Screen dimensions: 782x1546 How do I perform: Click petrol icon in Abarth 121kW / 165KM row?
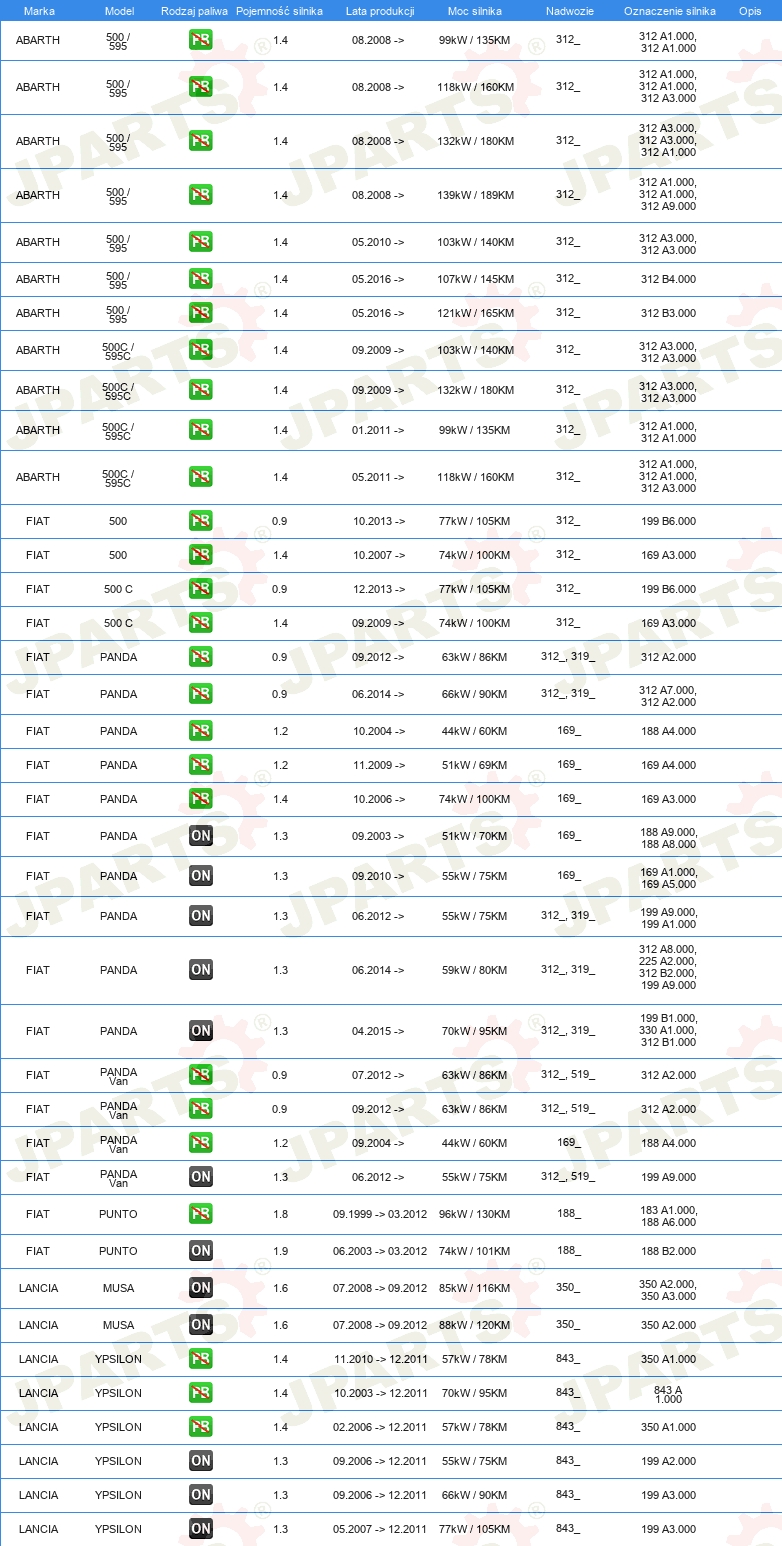click(x=201, y=313)
